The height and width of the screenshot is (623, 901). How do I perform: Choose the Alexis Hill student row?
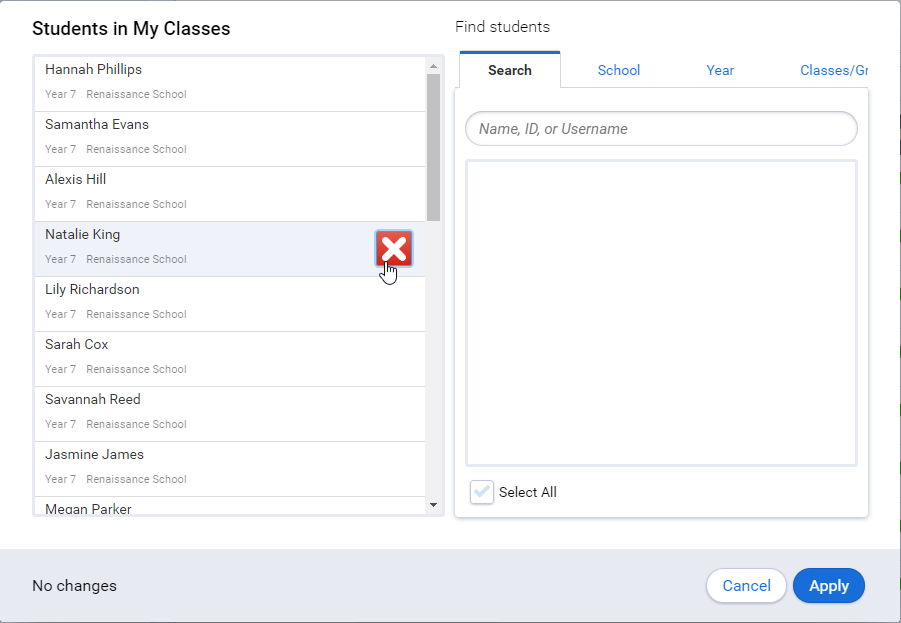[230, 194]
